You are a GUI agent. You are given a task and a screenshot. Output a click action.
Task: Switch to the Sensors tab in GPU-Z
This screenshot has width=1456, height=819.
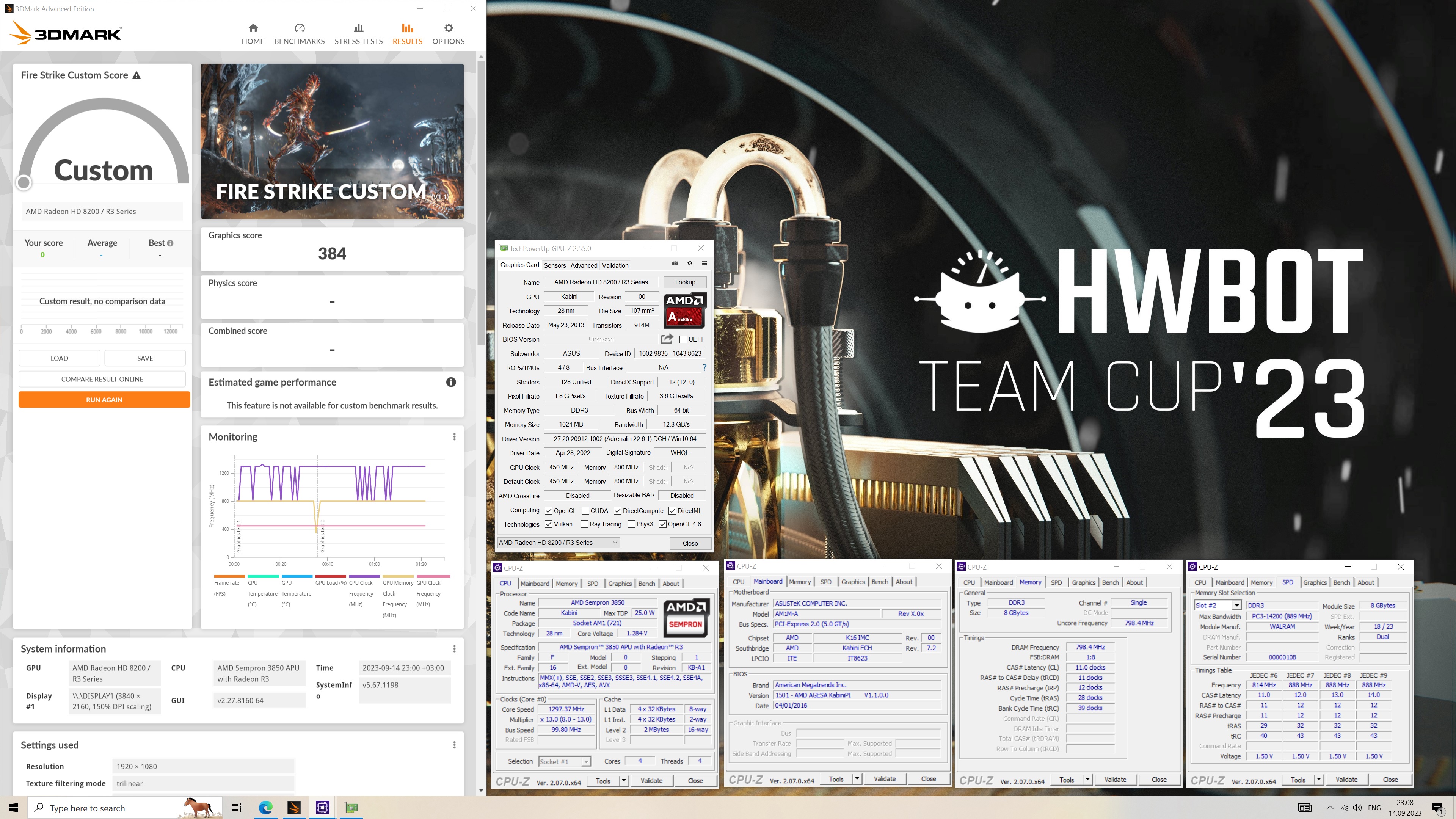(x=554, y=265)
